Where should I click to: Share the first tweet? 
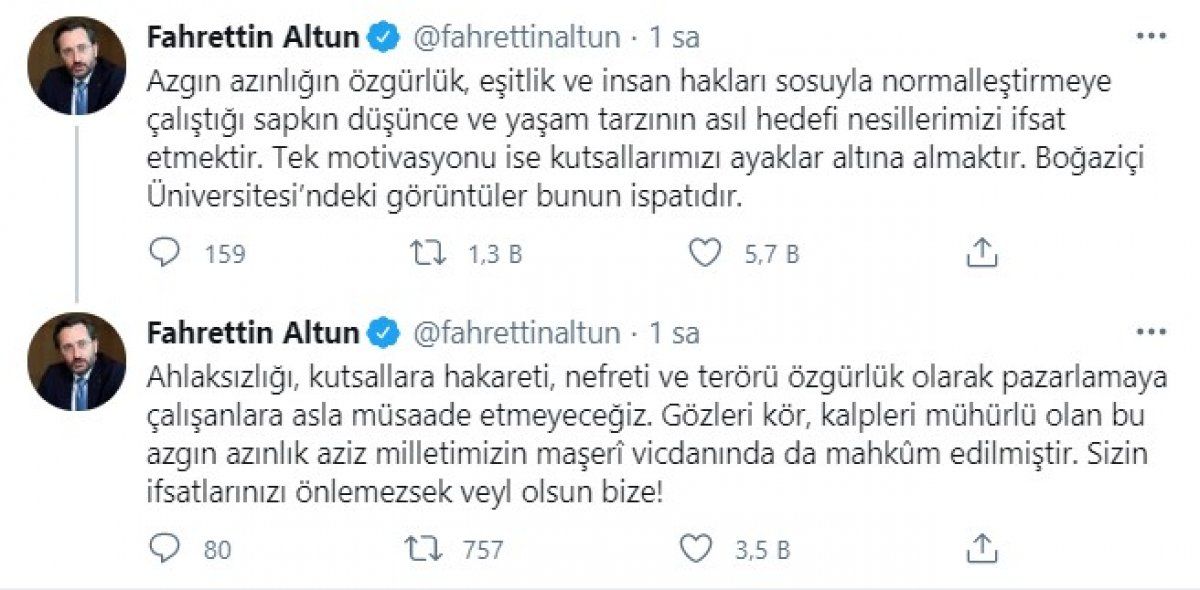tap(983, 254)
